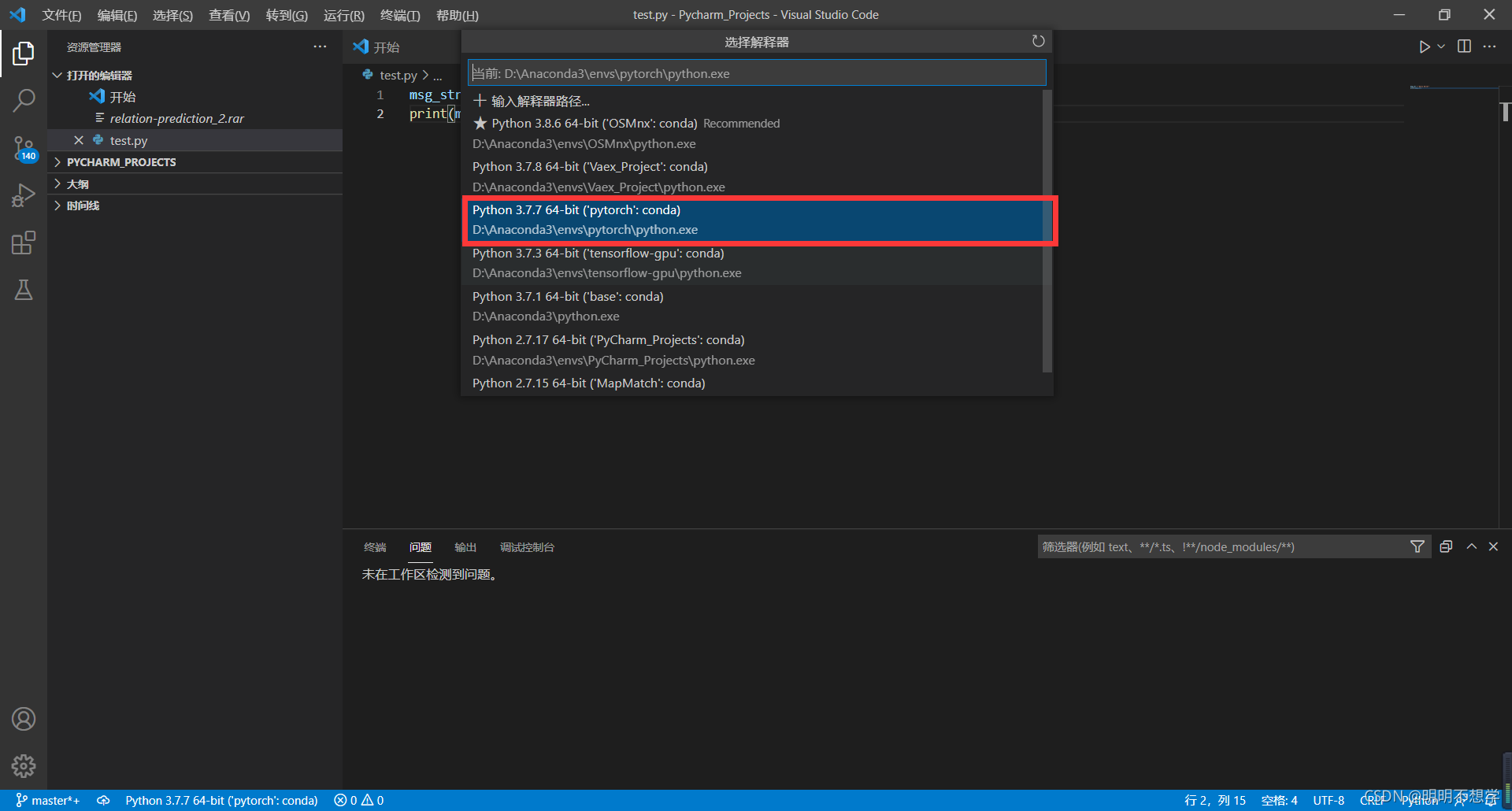
Task: Open the Run and Debug view
Action: pyautogui.click(x=24, y=195)
